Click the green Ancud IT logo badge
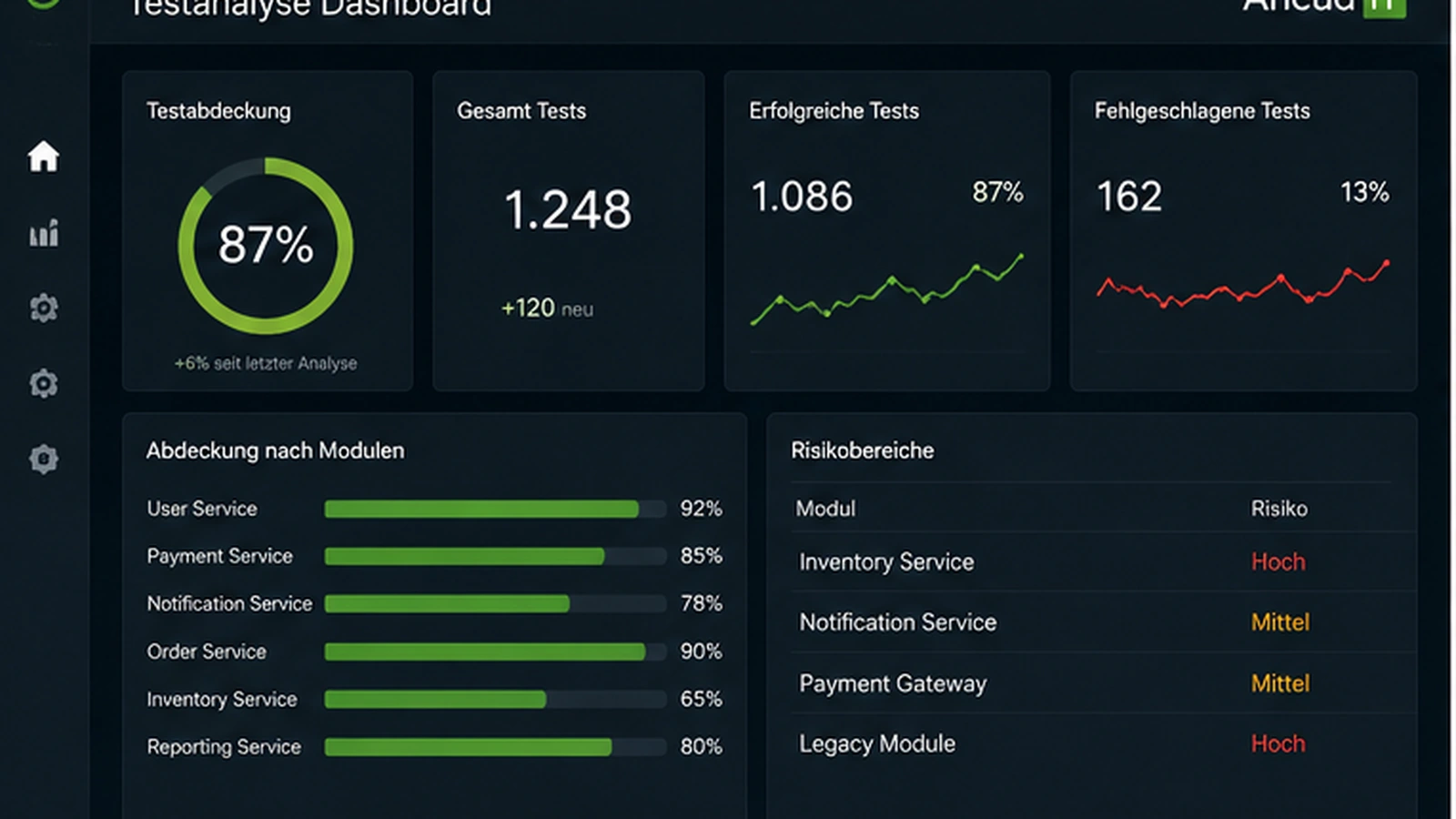 click(x=1384, y=7)
